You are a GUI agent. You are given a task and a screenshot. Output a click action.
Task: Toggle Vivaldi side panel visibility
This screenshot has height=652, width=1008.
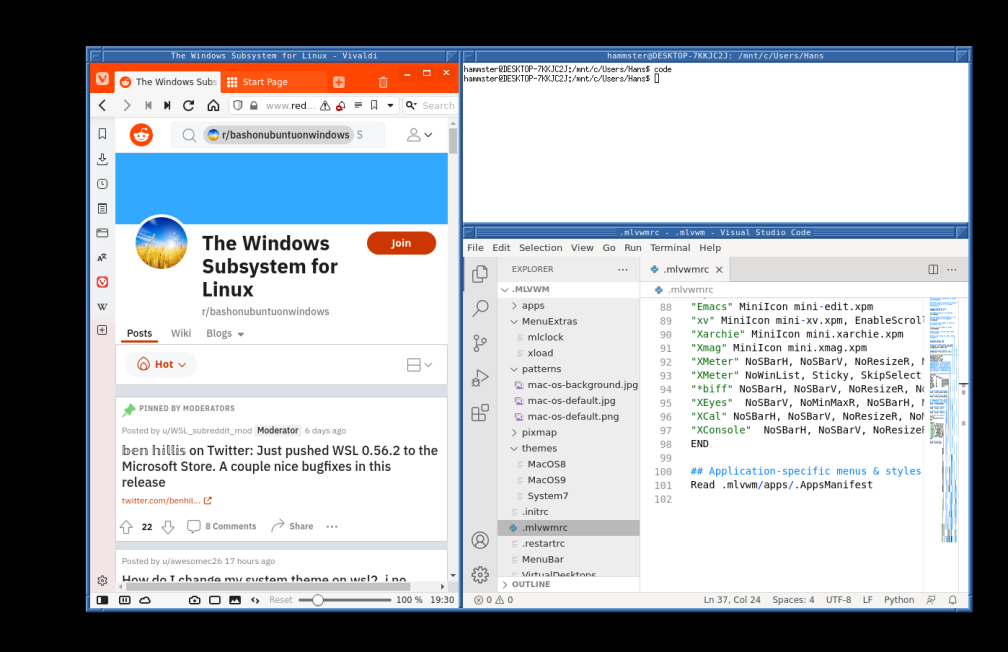point(102,600)
